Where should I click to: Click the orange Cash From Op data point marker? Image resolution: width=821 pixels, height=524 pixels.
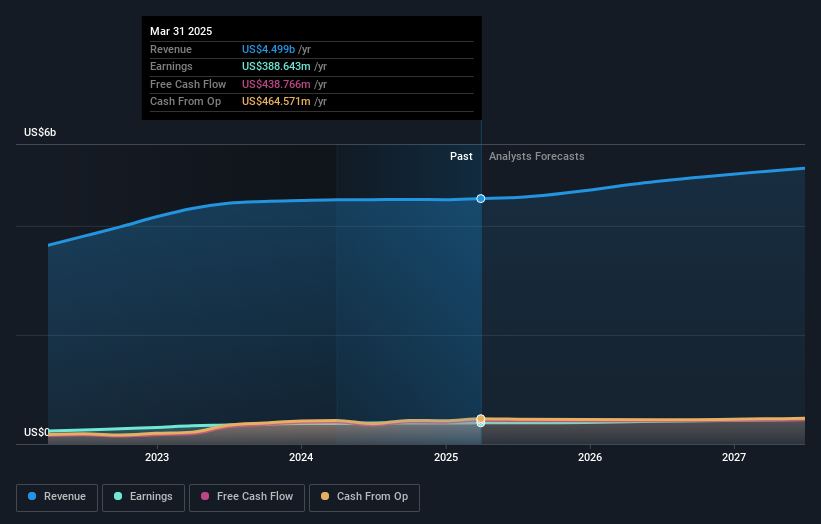pyautogui.click(x=481, y=418)
